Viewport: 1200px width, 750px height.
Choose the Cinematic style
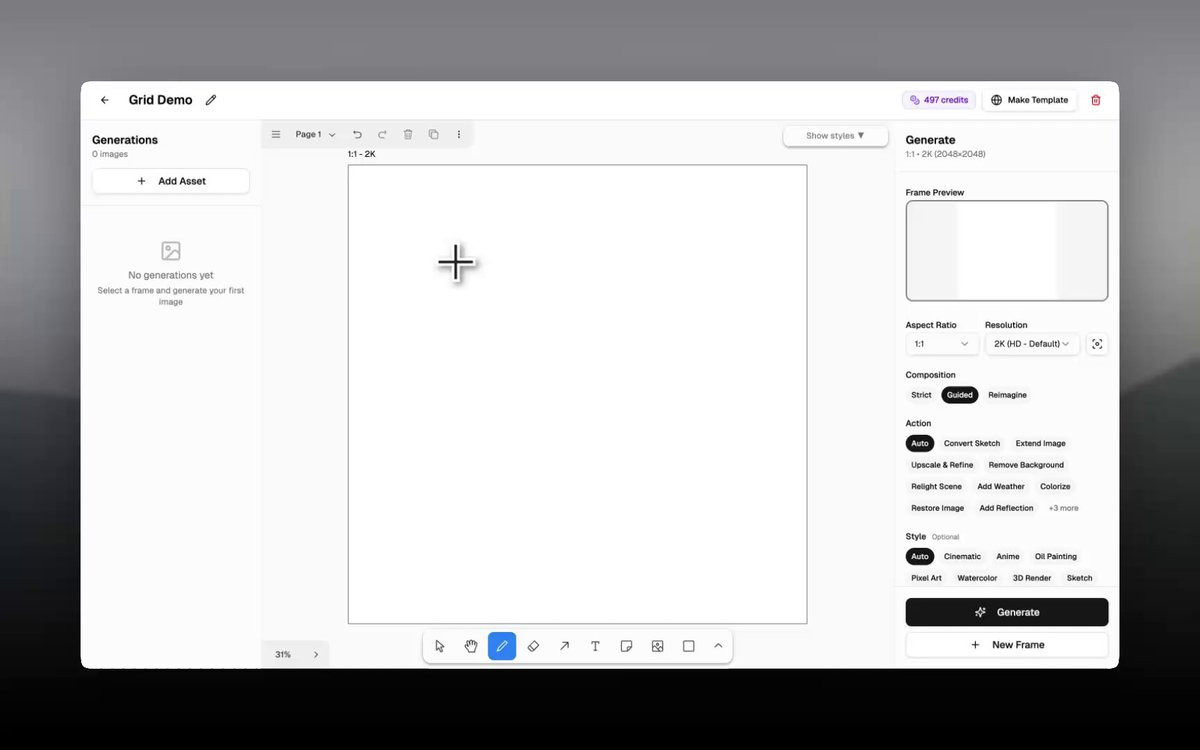point(963,556)
